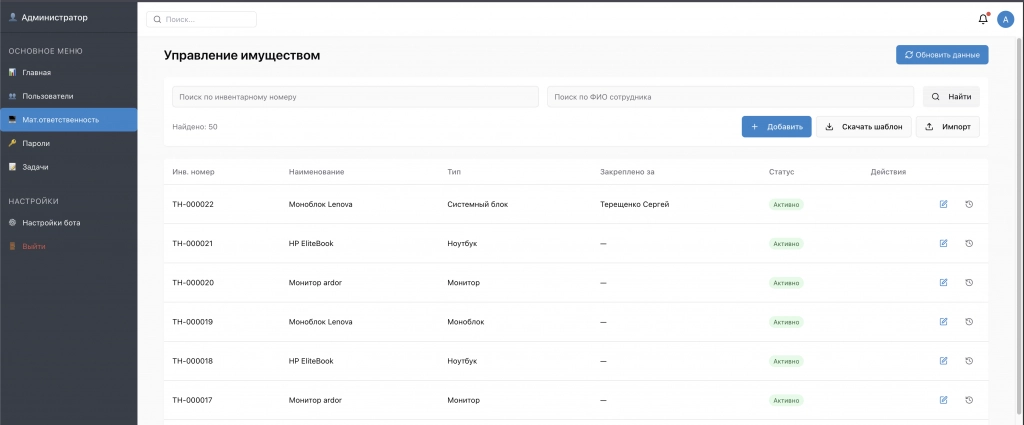Click the Скачать шаблон button
This screenshot has width=1024, height=425.
tap(864, 127)
